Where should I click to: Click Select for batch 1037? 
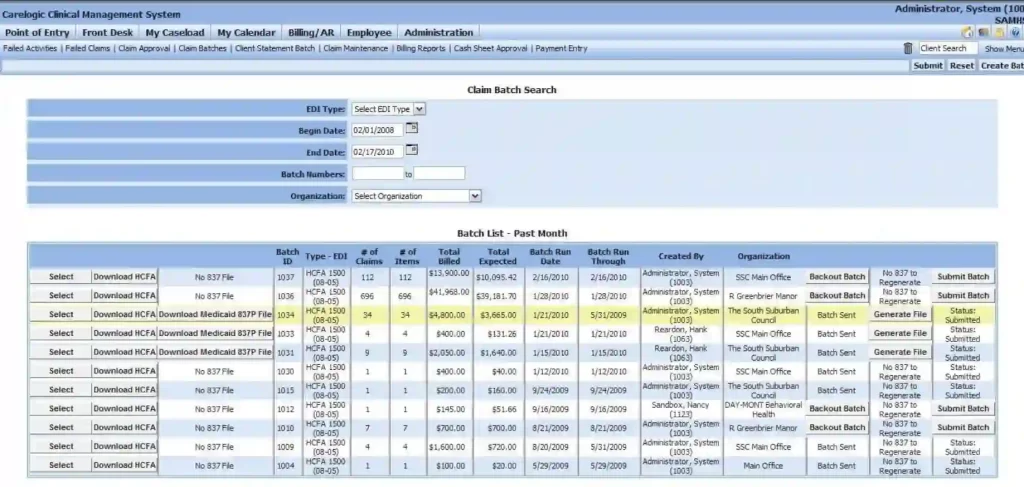61,277
